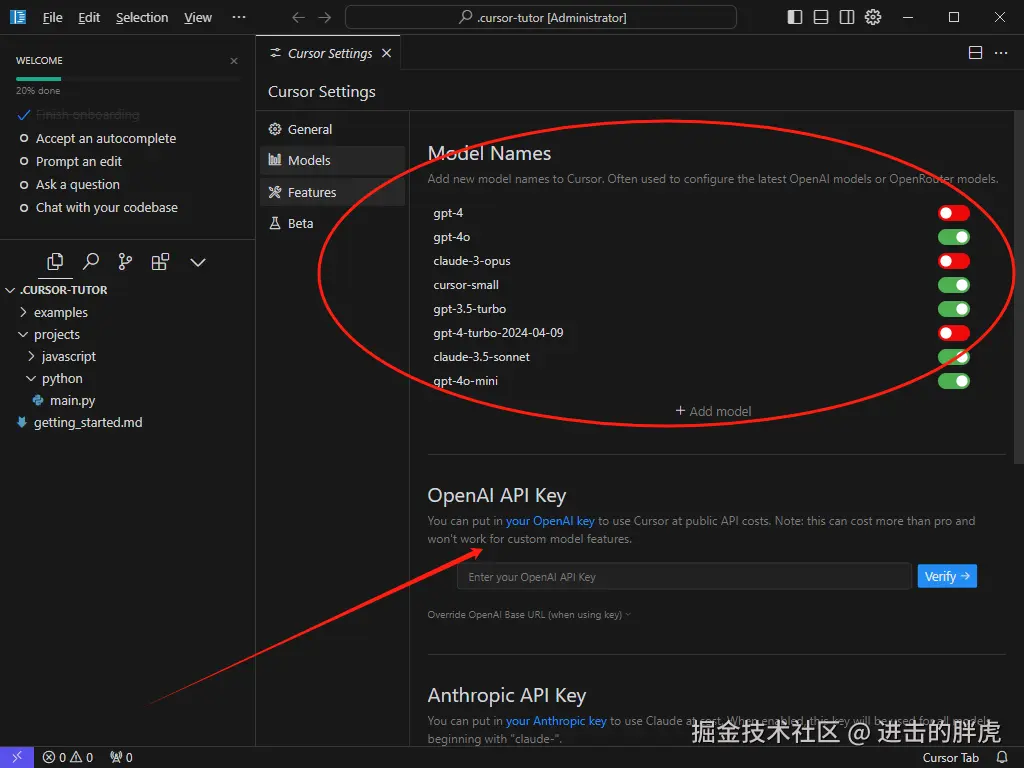Click Cursor Tab in status bar
The width and height of the screenshot is (1024, 768).
(x=950, y=758)
